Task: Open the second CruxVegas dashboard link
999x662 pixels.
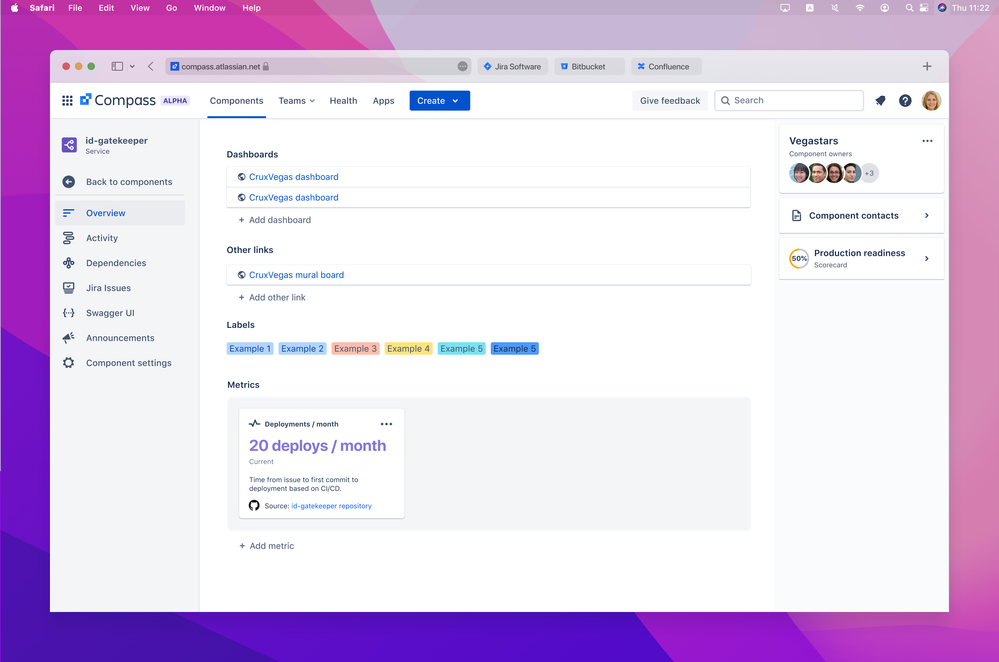Action: 294,198
